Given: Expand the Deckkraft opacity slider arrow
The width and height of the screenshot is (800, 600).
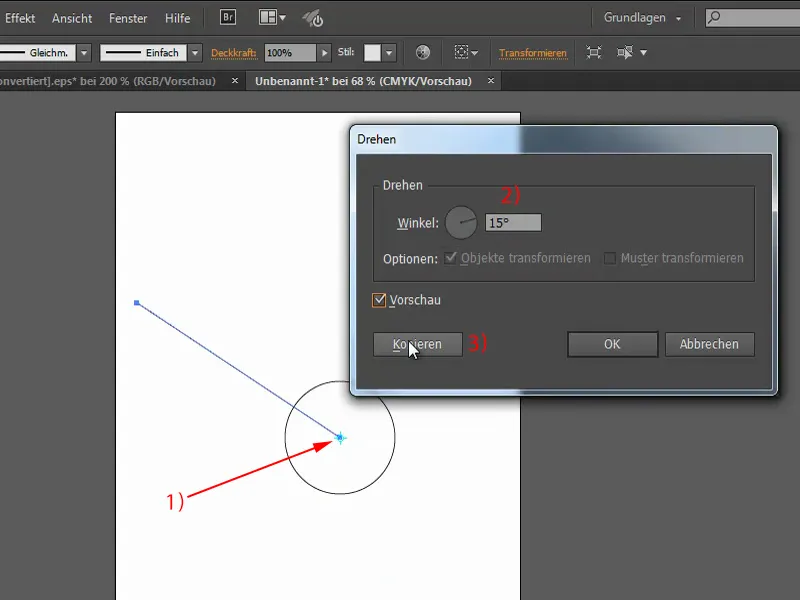Looking at the screenshot, I should [x=324, y=53].
